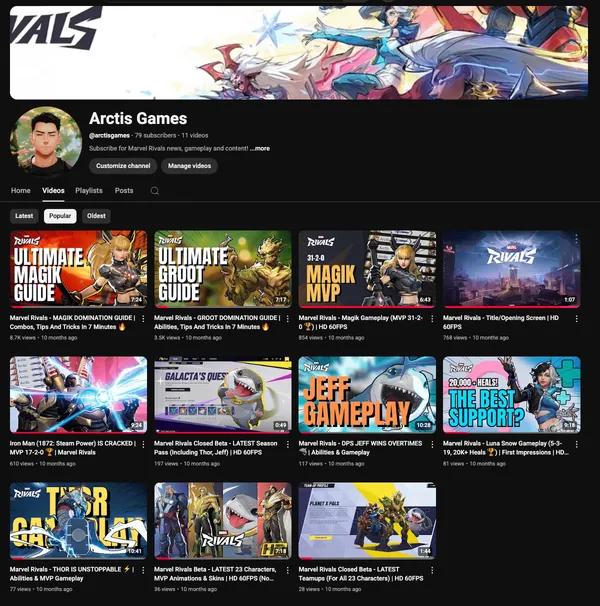Click the Arctis Games profile avatar
The height and width of the screenshot is (606, 600).
pos(46,142)
